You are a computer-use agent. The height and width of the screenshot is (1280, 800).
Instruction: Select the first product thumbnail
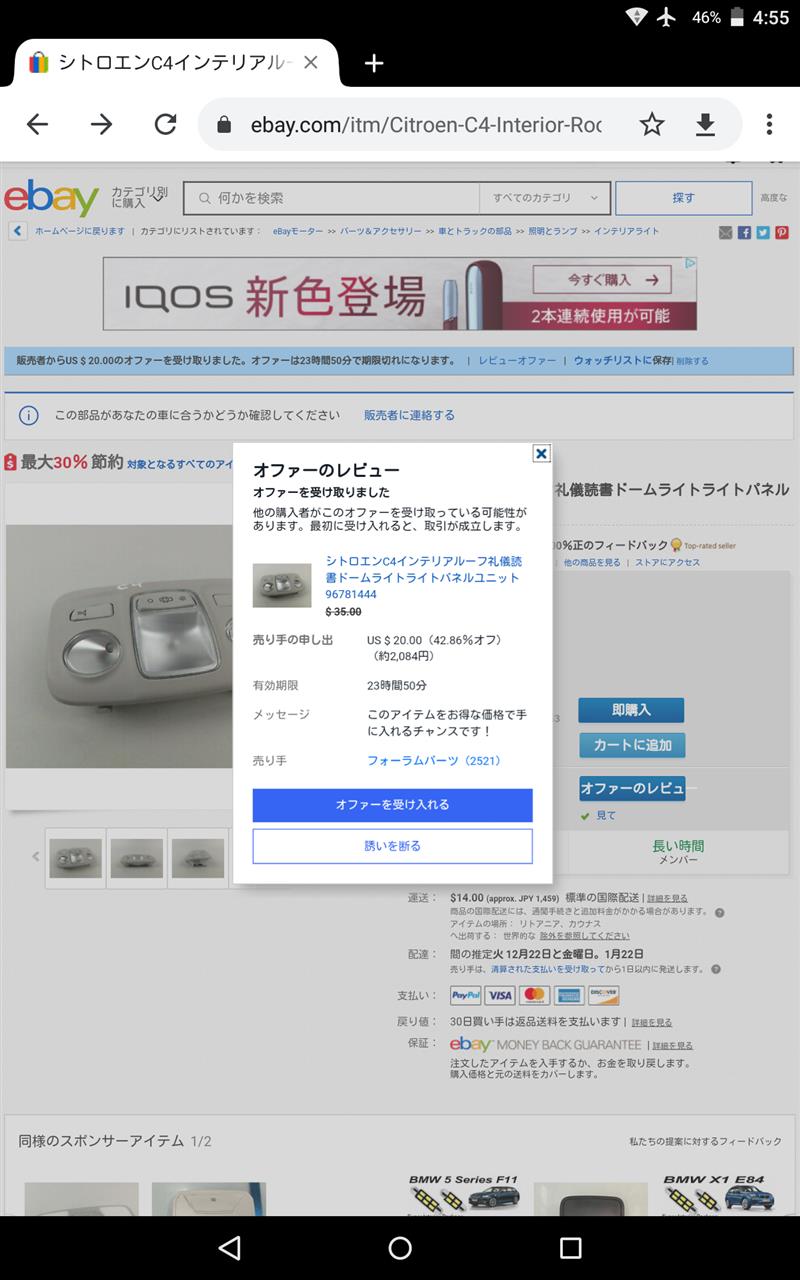click(75, 857)
